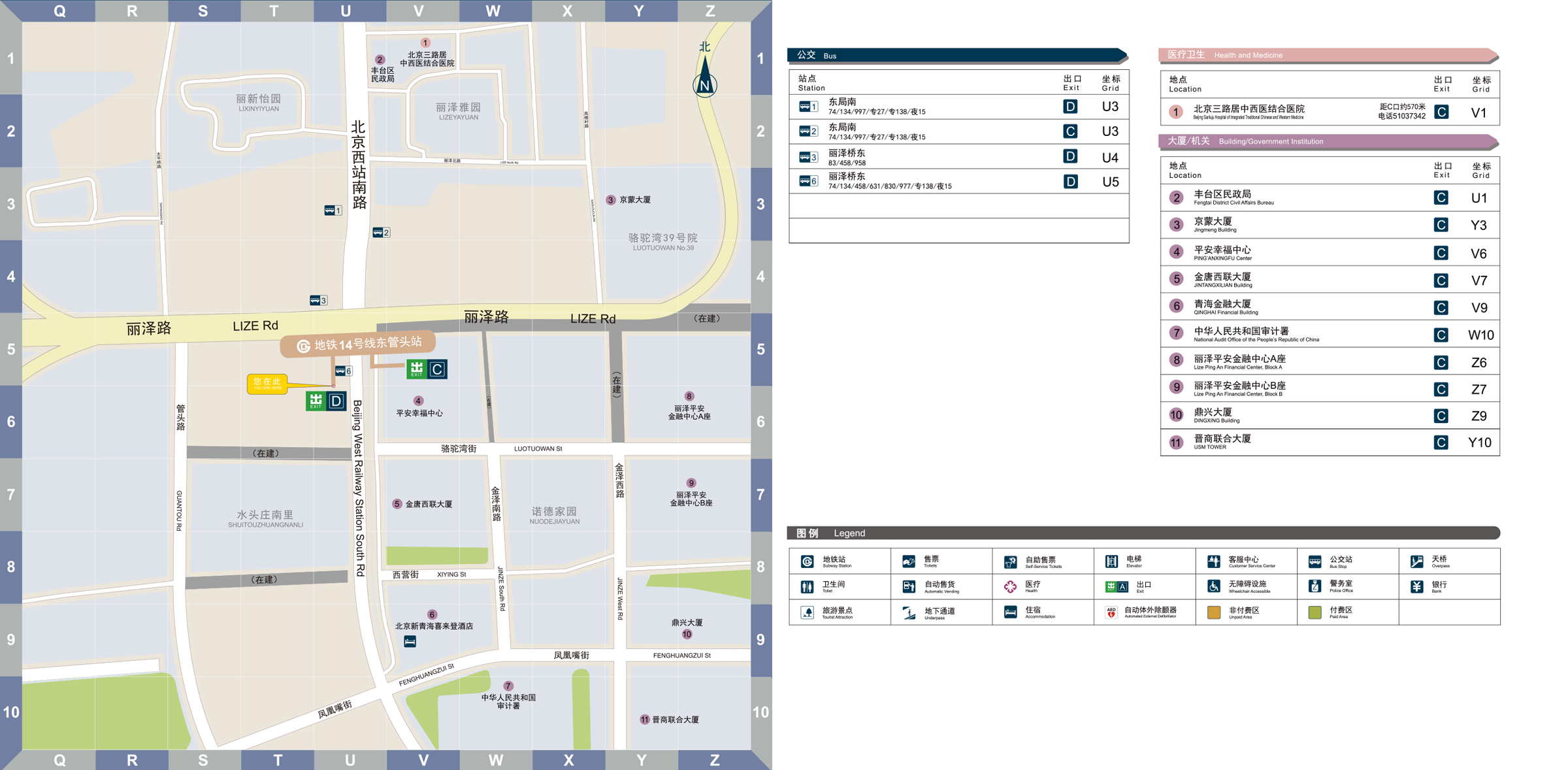
Task: Click the north compass arrow on the map
Action: (x=705, y=77)
